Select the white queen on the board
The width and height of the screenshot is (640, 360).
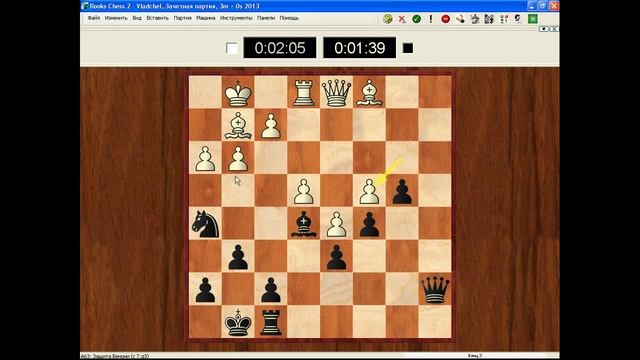coord(336,93)
